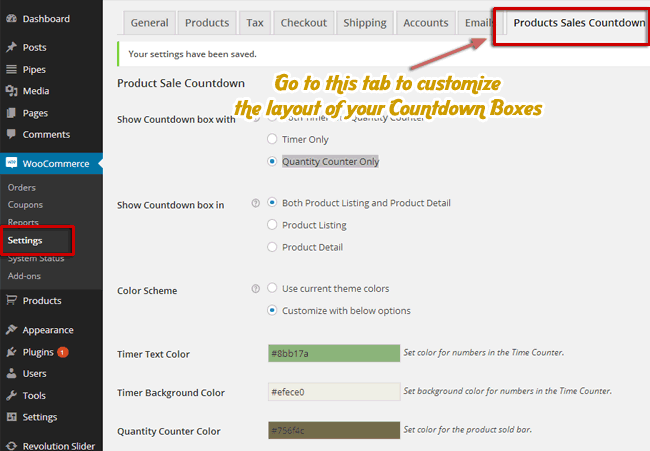
Task: Open WooCommerce Add-ons submenu item
Action: [24, 276]
